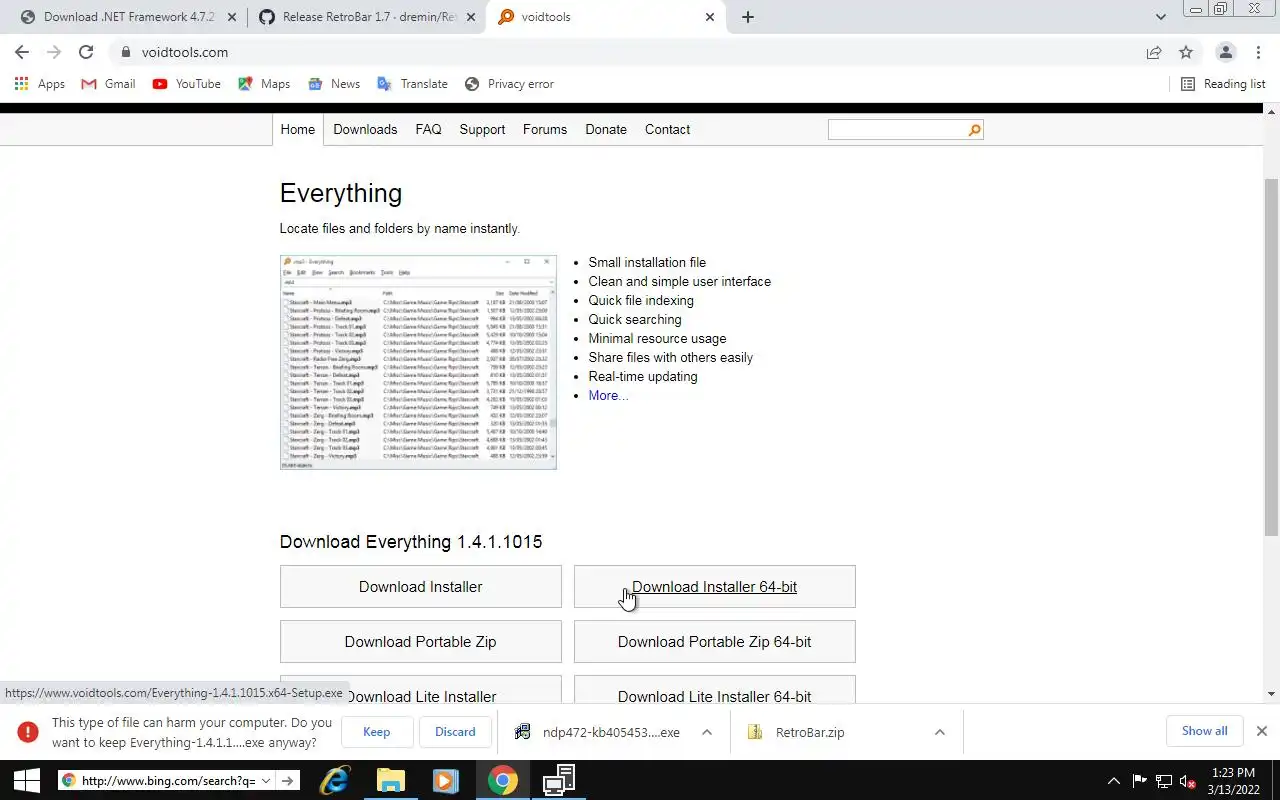The width and height of the screenshot is (1280, 800).
Task: Open the Contact page
Action: [667, 129]
